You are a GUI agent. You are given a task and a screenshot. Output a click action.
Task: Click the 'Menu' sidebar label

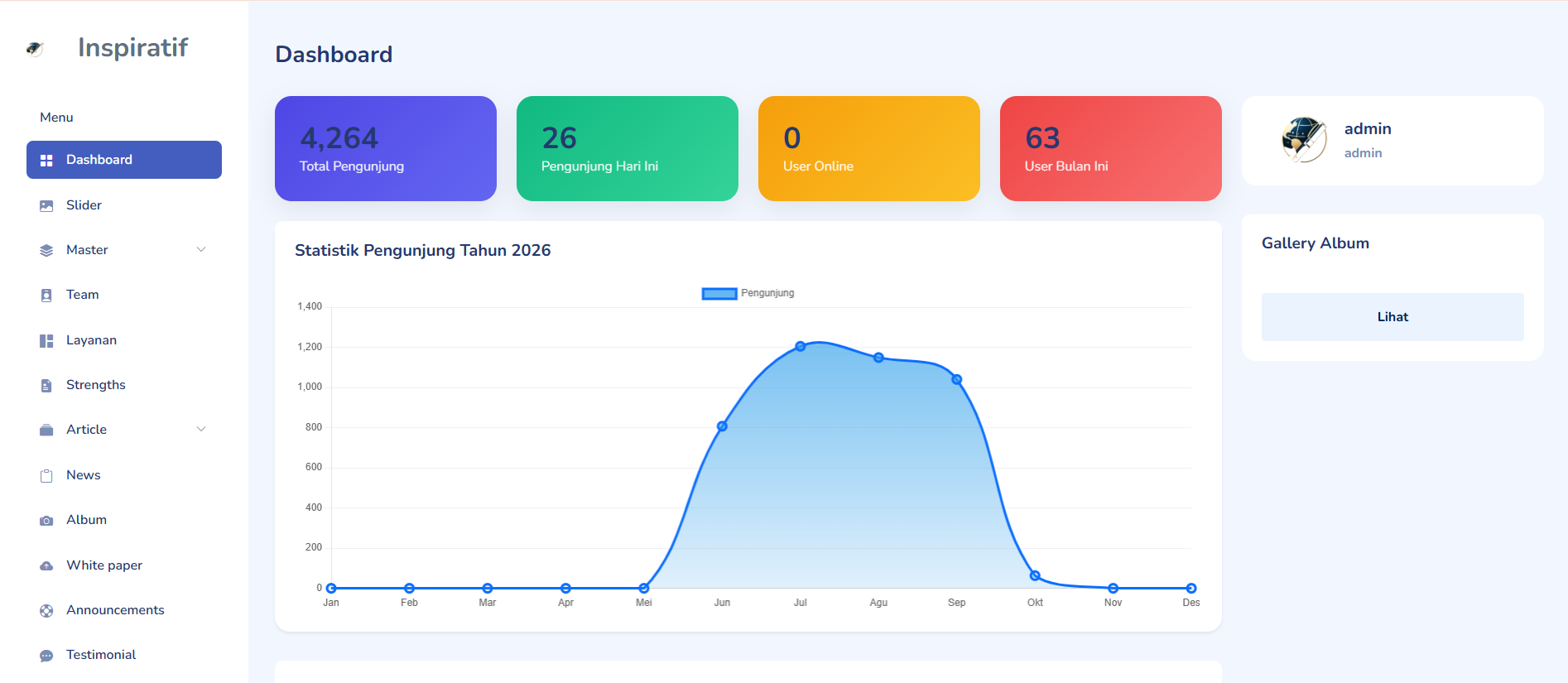pyautogui.click(x=56, y=118)
